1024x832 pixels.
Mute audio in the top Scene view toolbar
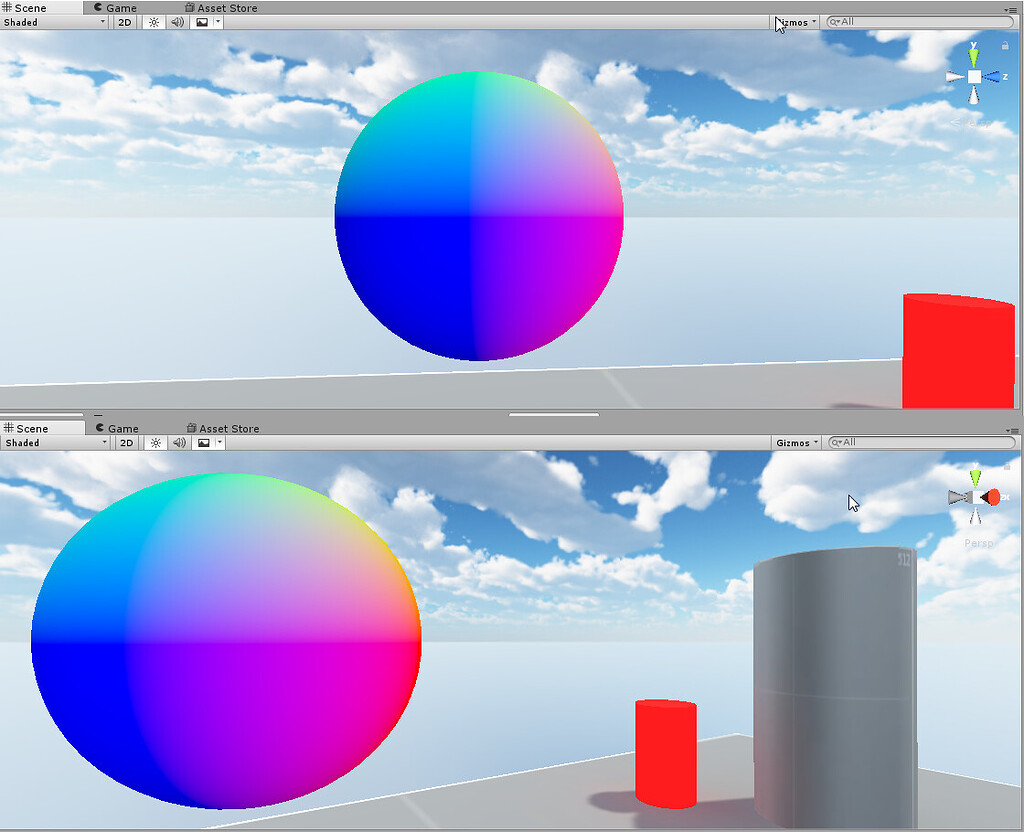(176, 22)
